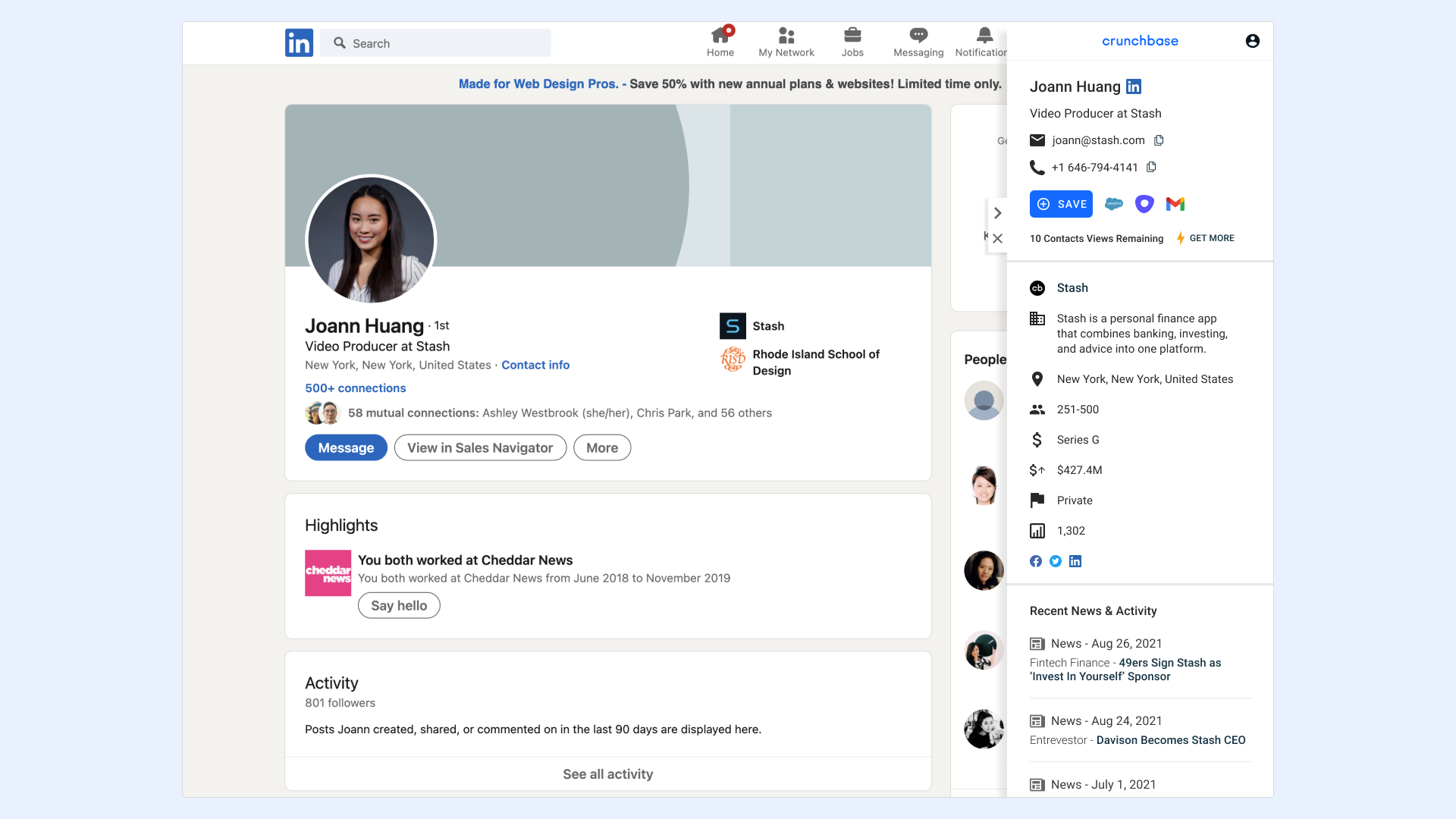Save the contact with SAVE button
Viewport: 1456px width, 819px height.
click(x=1061, y=204)
